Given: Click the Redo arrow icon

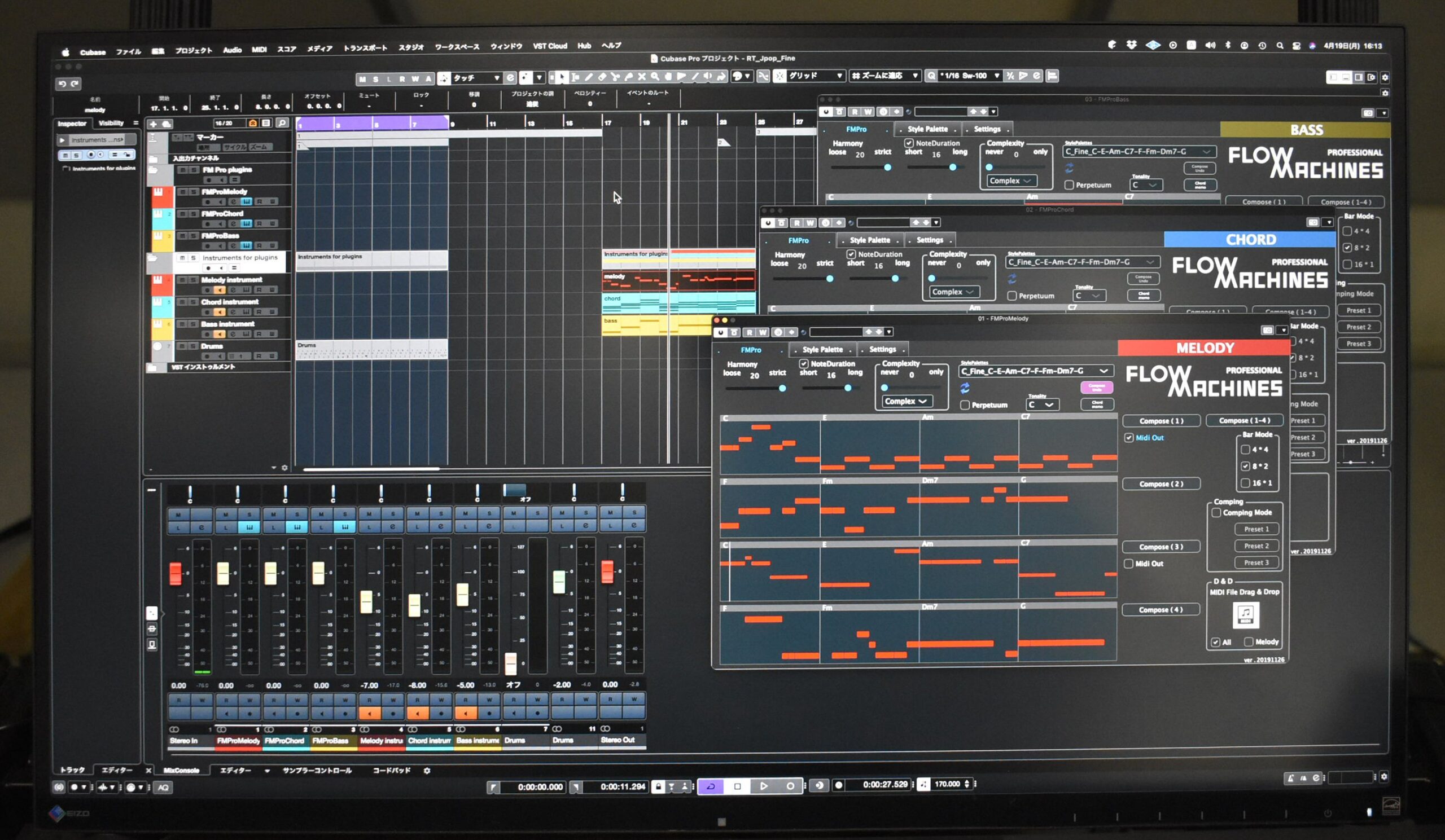Looking at the screenshot, I should tap(75, 83).
